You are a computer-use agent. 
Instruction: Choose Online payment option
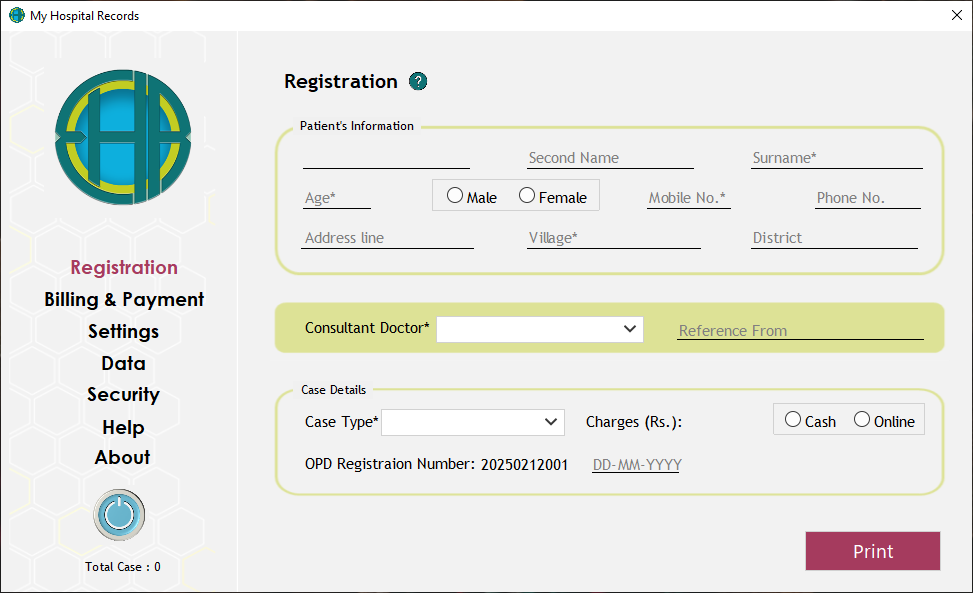point(862,420)
